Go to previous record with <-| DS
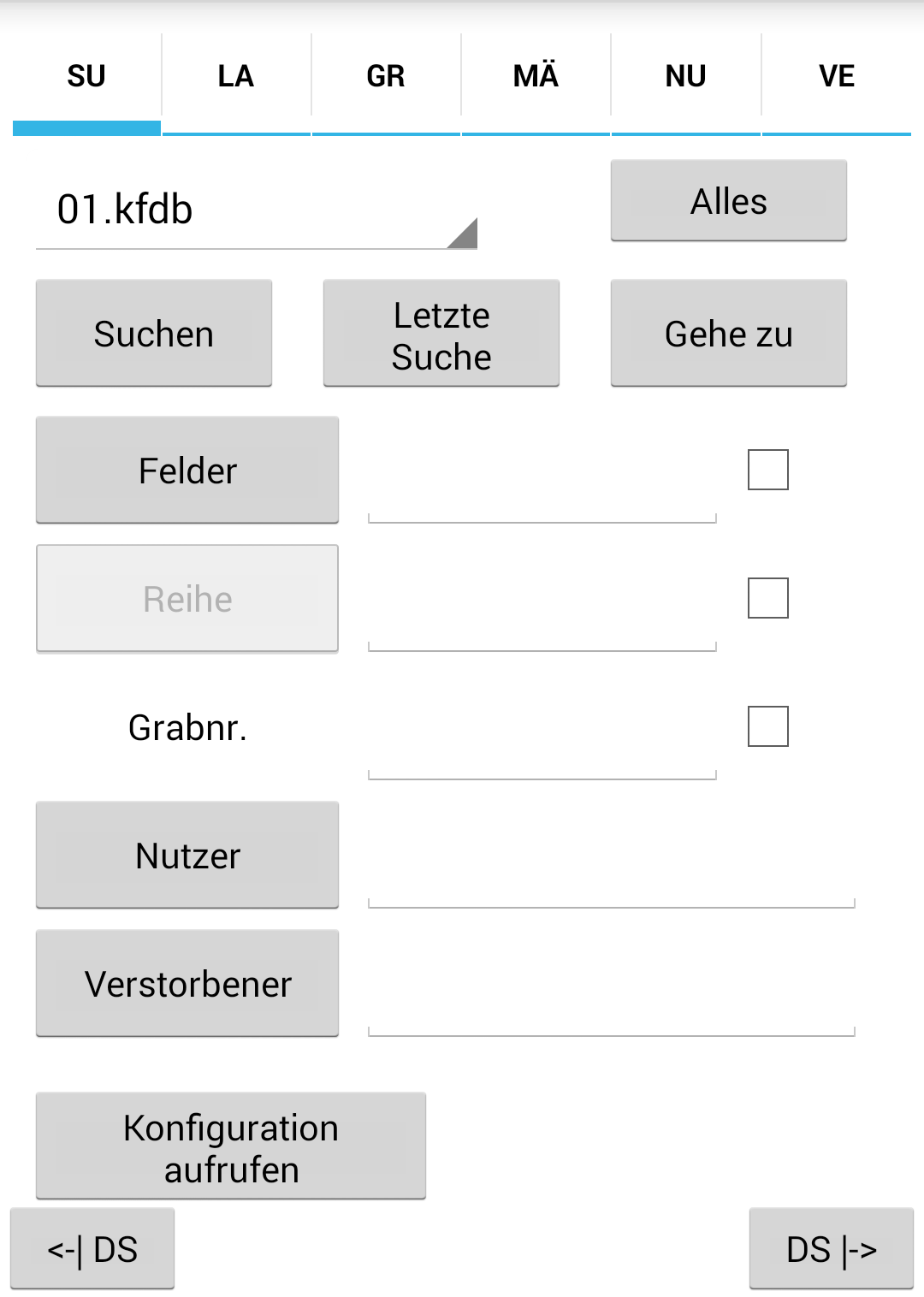924x1297 pixels. pyautogui.click(x=92, y=1249)
